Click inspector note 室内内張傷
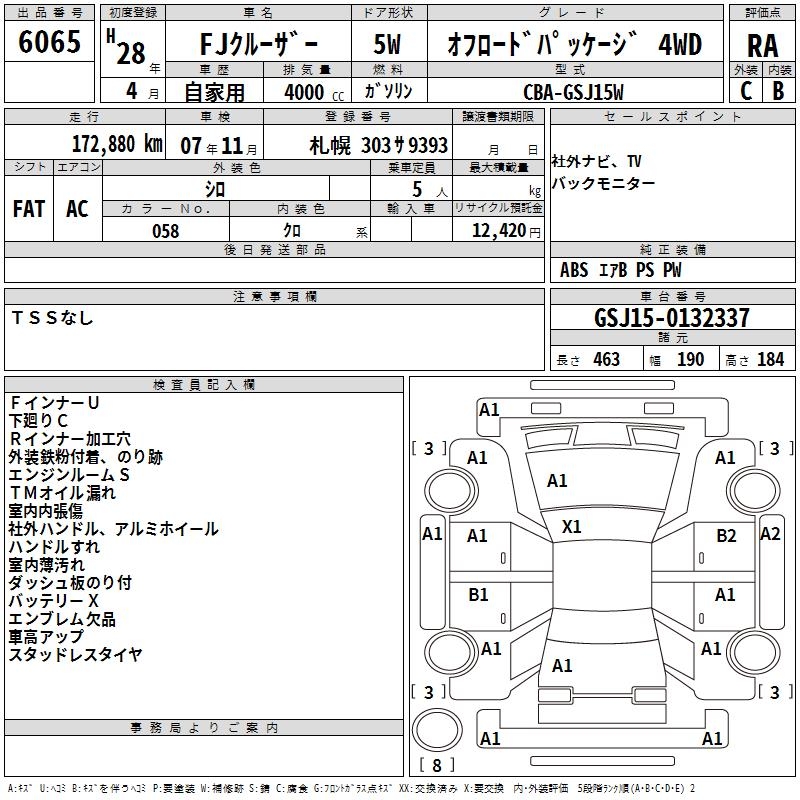This screenshot has width=800, height=800. (x=45, y=511)
